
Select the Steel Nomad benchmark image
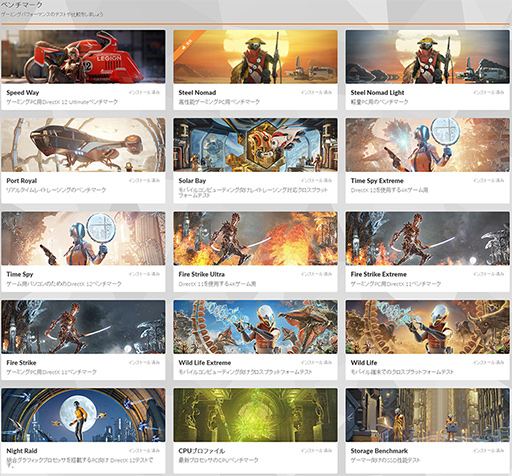(255, 57)
